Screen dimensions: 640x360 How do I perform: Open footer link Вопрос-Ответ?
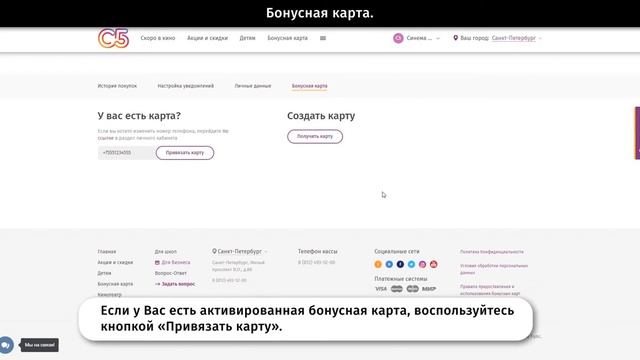click(171, 273)
